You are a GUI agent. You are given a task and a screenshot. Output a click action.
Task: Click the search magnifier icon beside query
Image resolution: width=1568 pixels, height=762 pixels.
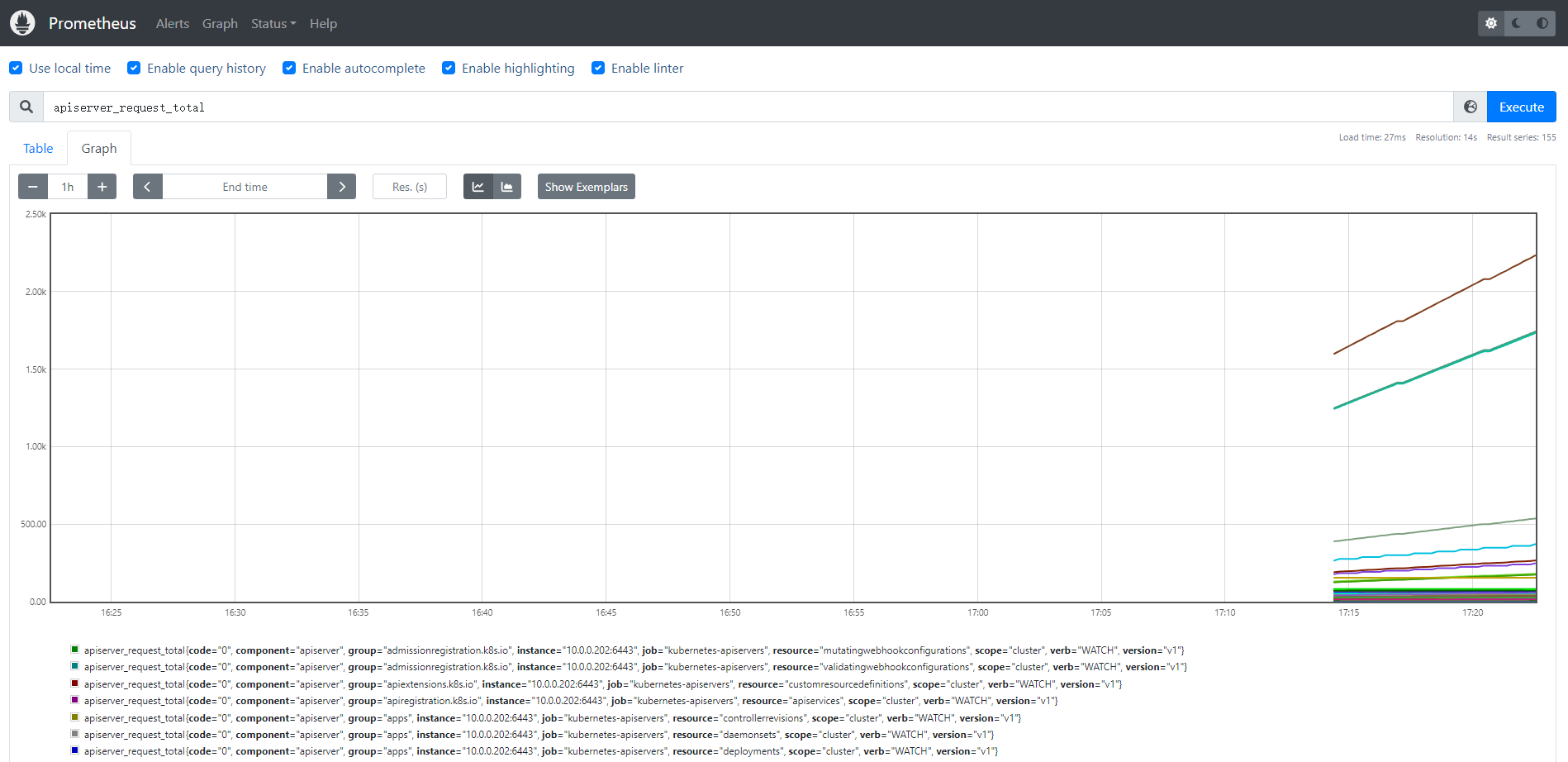tap(26, 107)
